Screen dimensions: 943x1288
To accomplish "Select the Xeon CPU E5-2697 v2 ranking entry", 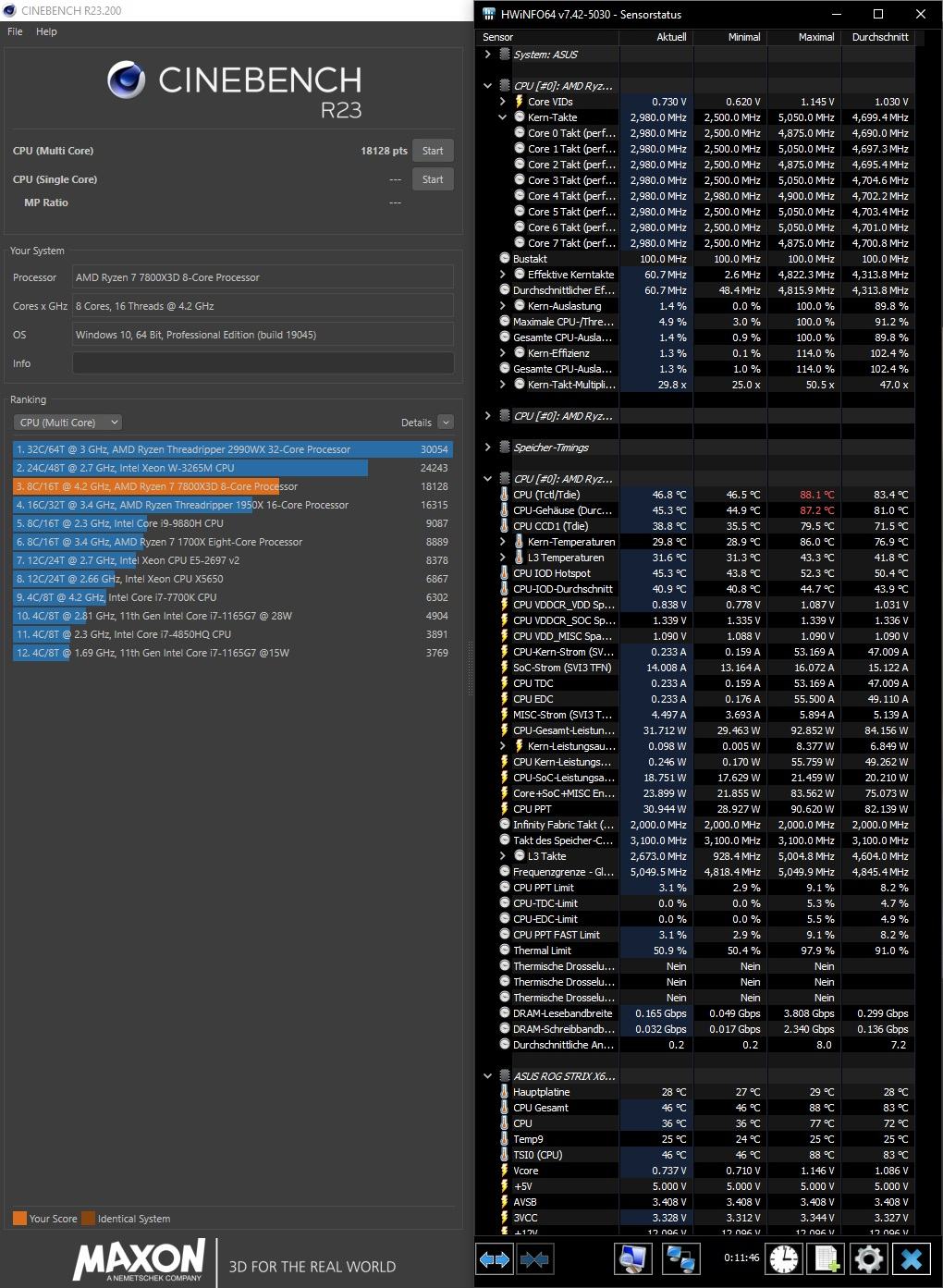I will pos(233,560).
